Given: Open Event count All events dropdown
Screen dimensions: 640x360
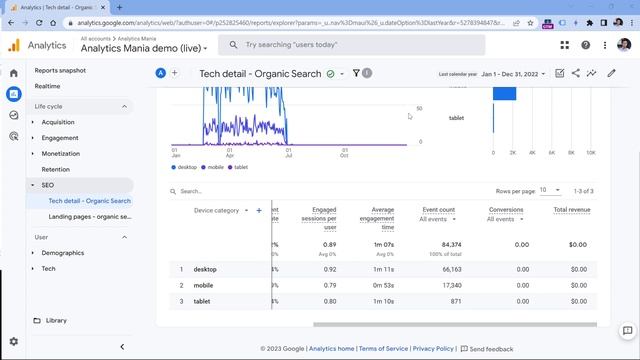Looking at the screenshot, I should [x=437, y=219].
